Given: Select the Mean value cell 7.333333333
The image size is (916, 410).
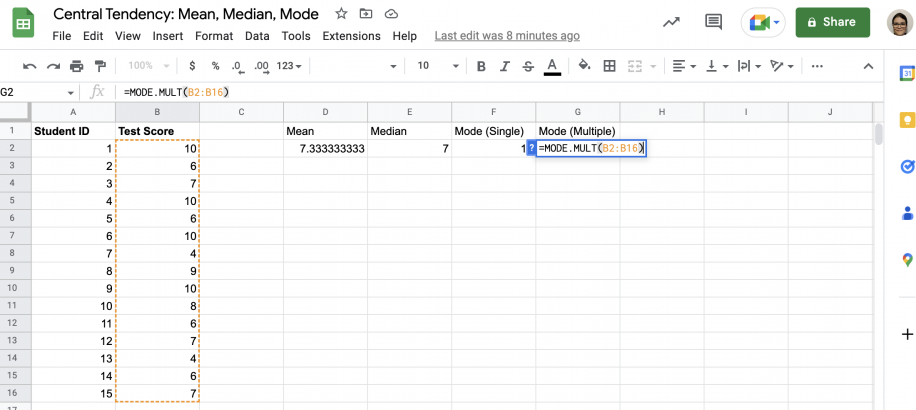Looking at the screenshot, I should tap(325, 148).
